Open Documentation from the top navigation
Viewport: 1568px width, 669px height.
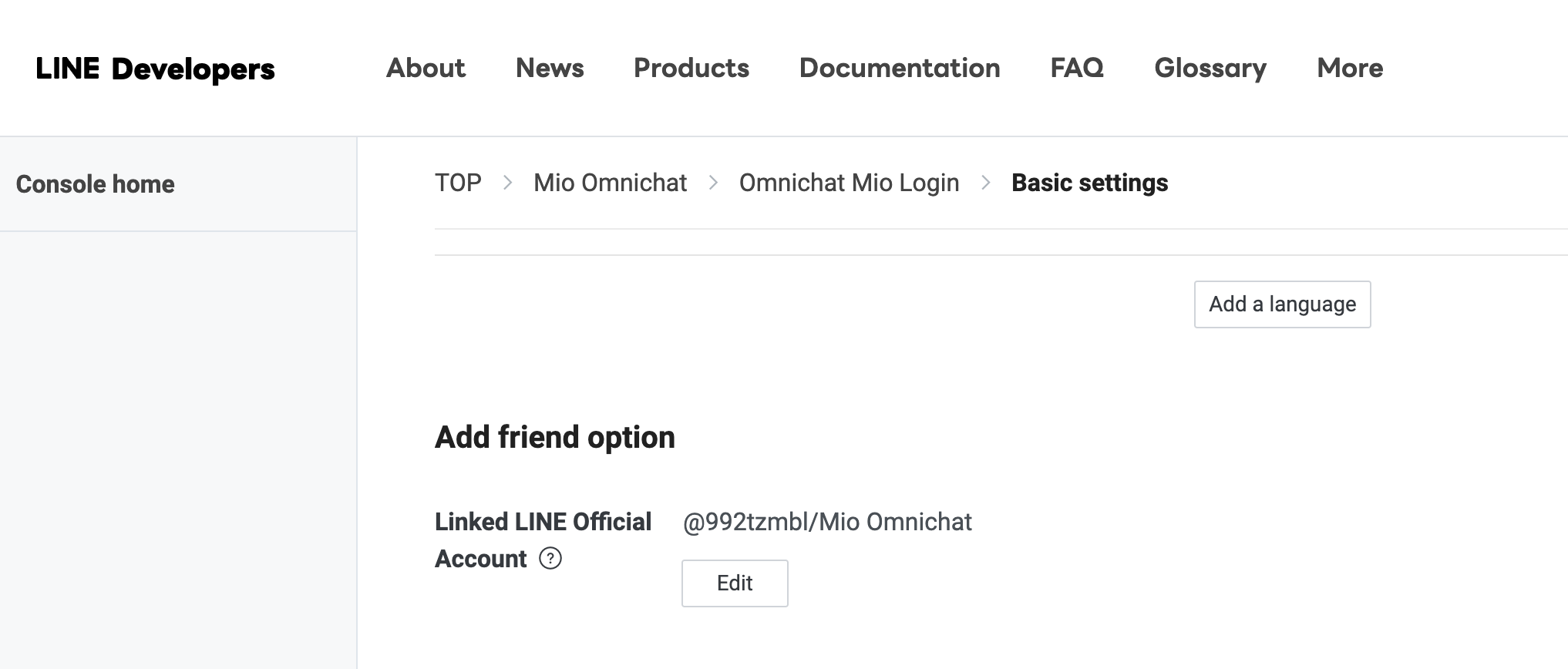pos(900,68)
